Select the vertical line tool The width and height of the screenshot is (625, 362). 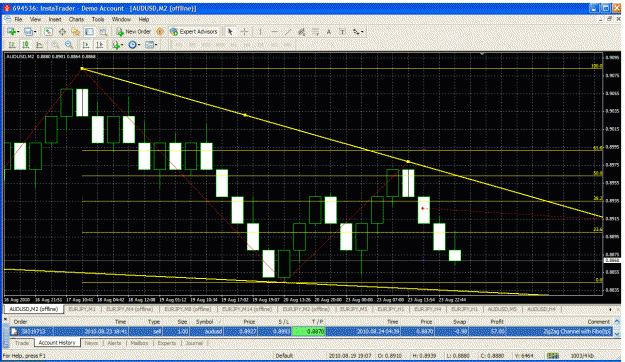coord(260,32)
